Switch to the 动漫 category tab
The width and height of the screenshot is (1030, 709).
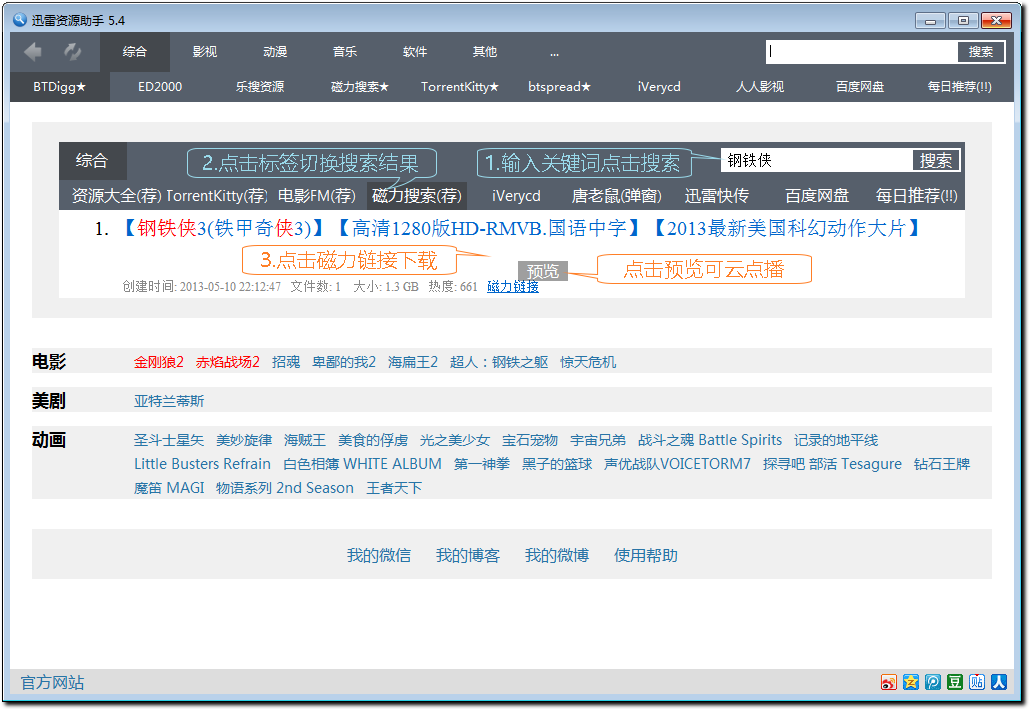[275, 51]
